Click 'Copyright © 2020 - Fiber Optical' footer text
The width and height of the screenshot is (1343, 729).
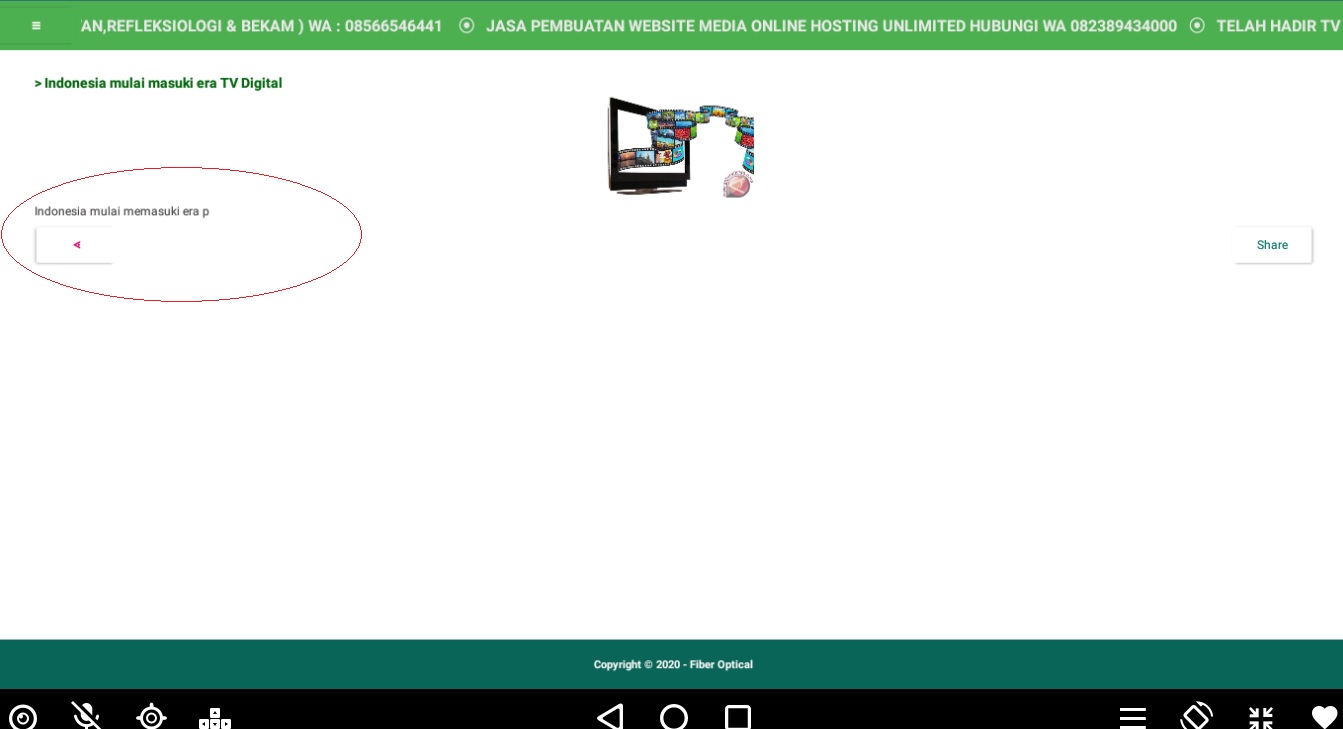point(673,664)
